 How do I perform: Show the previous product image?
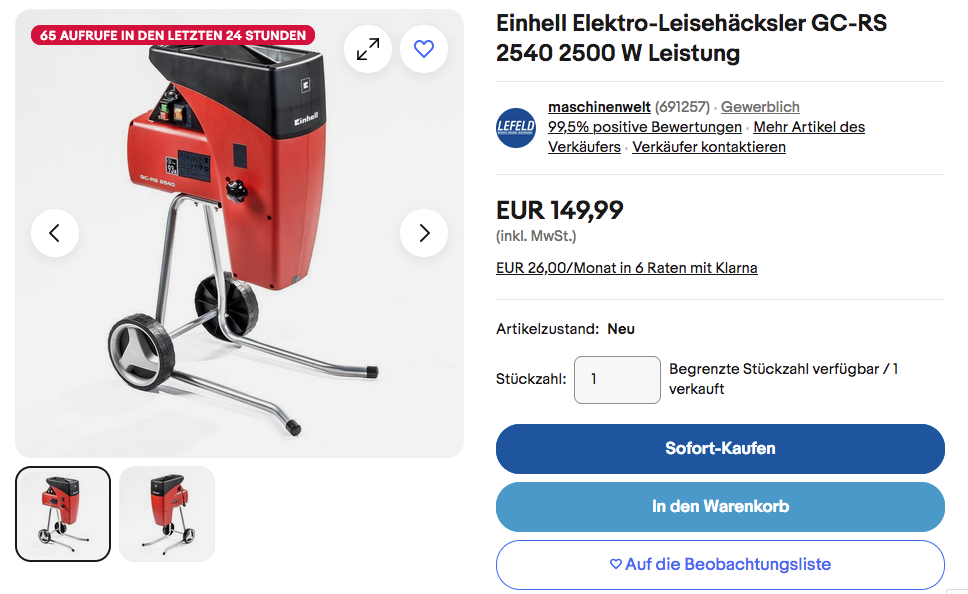click(x=55, y=233)
